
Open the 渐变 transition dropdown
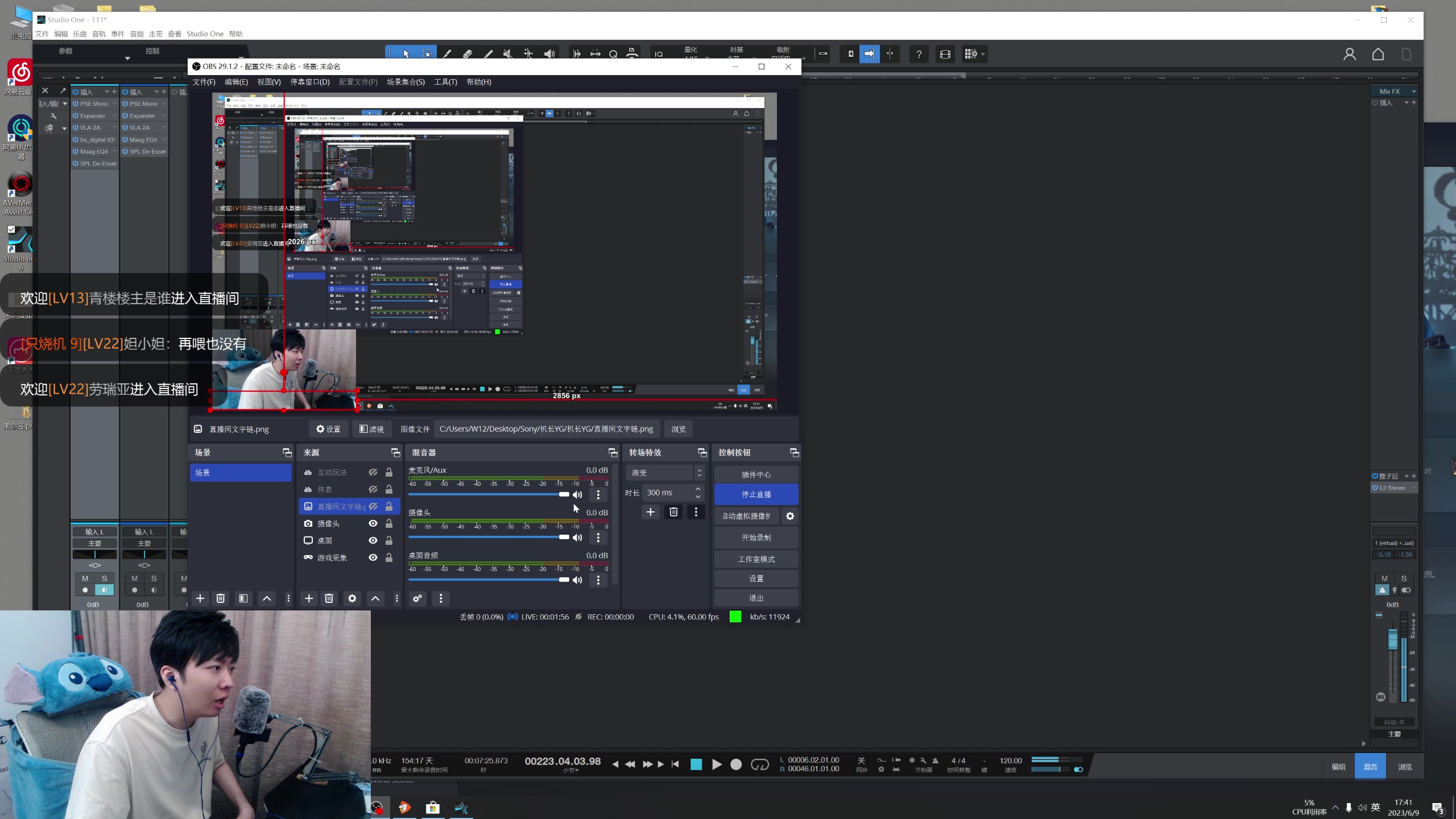tap(665, 473)
